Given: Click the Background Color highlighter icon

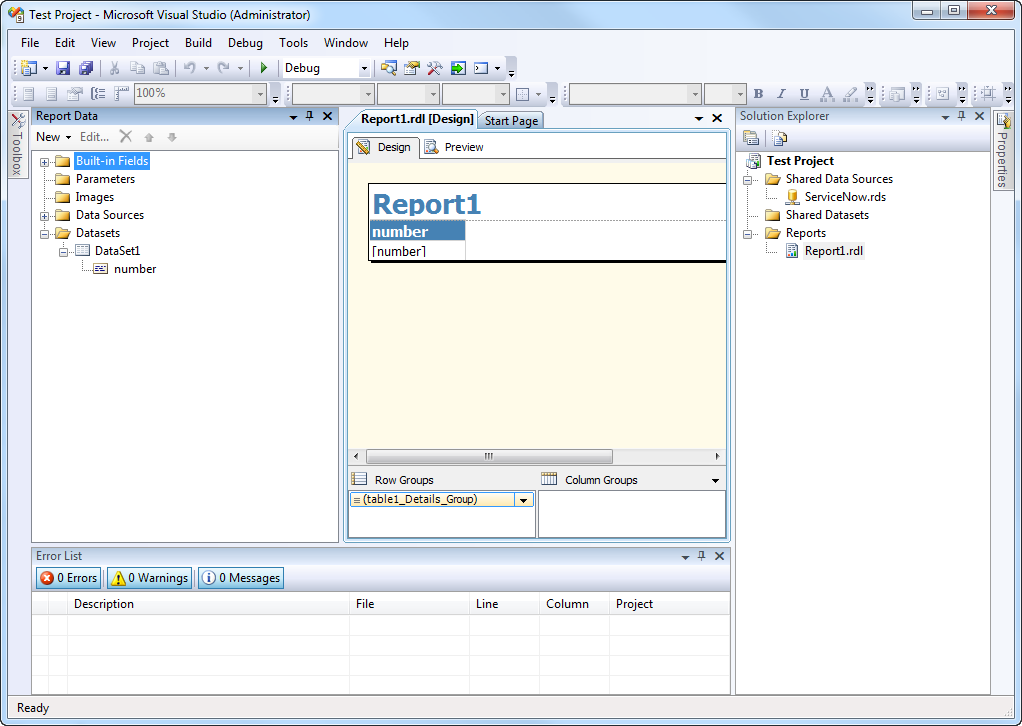Looking at the screenshot, I should tap(851, 94).
